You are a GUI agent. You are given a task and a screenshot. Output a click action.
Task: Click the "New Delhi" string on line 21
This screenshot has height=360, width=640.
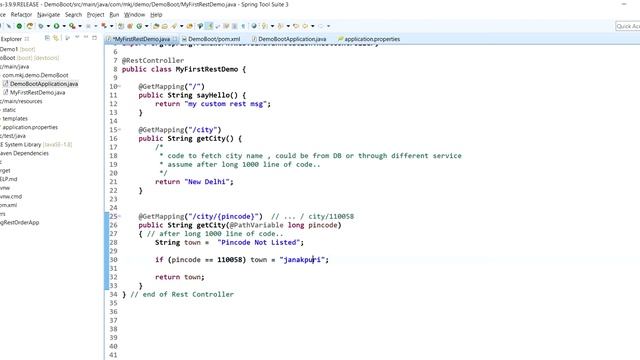pos(207,182)
